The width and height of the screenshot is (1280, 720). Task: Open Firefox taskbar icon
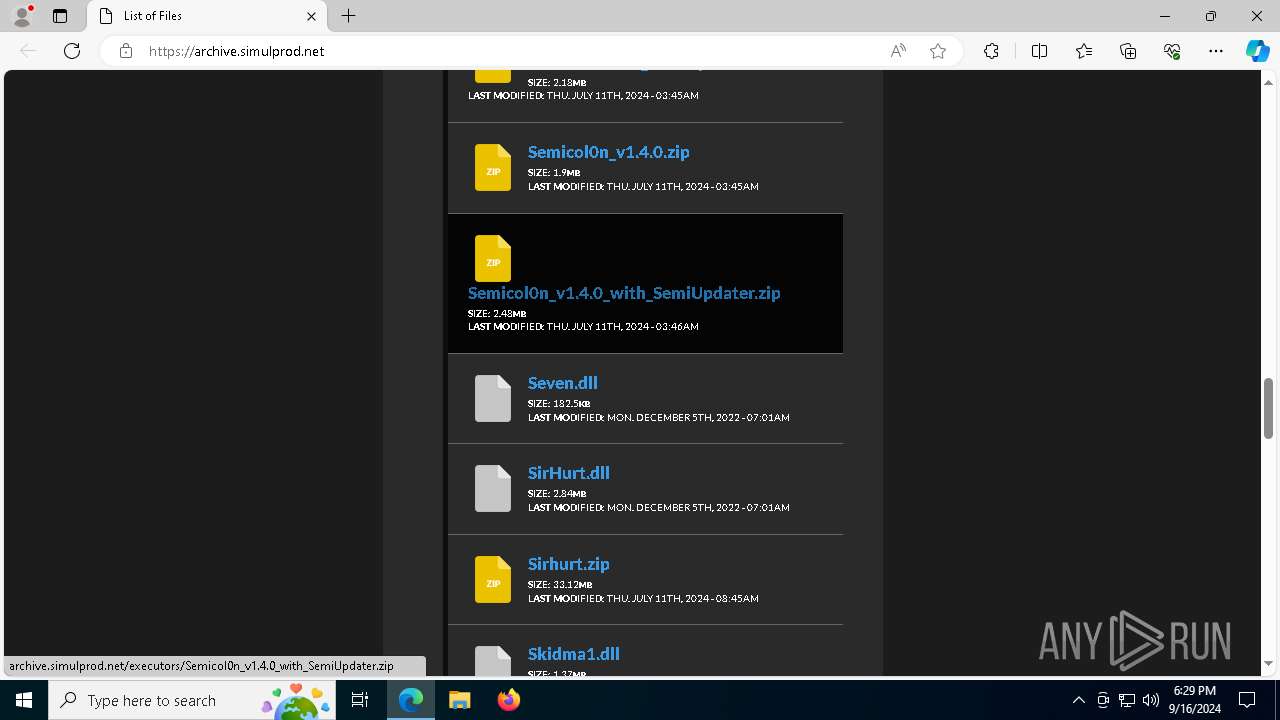click(x=508, y=700)
